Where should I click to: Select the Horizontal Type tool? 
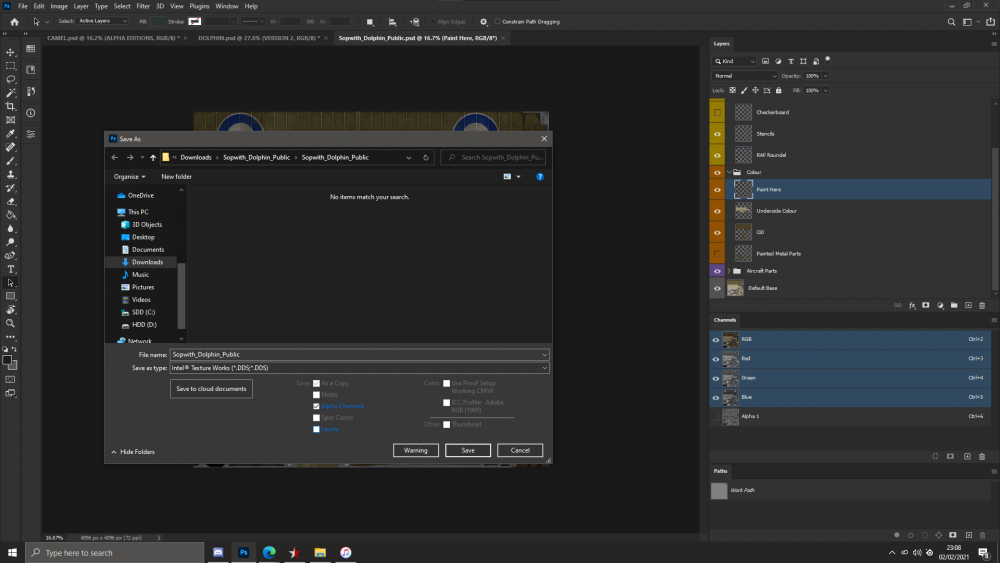[11, 269]
